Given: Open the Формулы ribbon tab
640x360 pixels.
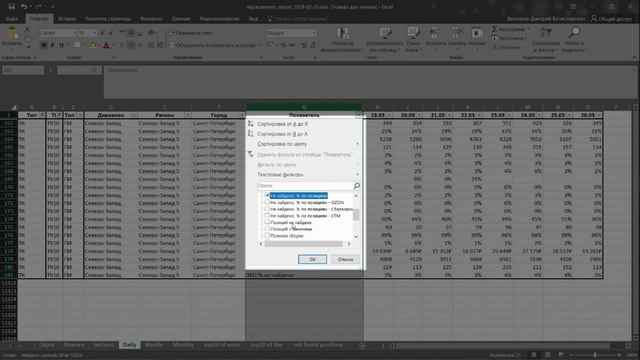Looking at the screenshot, I should [x=151, y=19].
